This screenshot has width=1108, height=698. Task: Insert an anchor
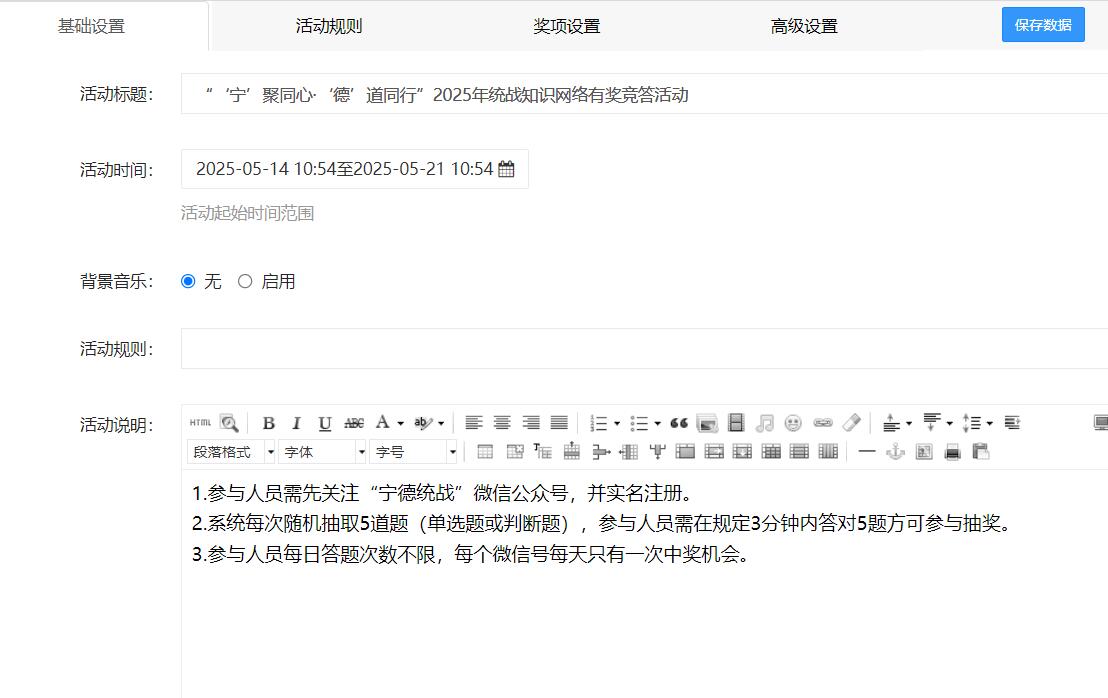pyautogui.click(x=895, y=451)
